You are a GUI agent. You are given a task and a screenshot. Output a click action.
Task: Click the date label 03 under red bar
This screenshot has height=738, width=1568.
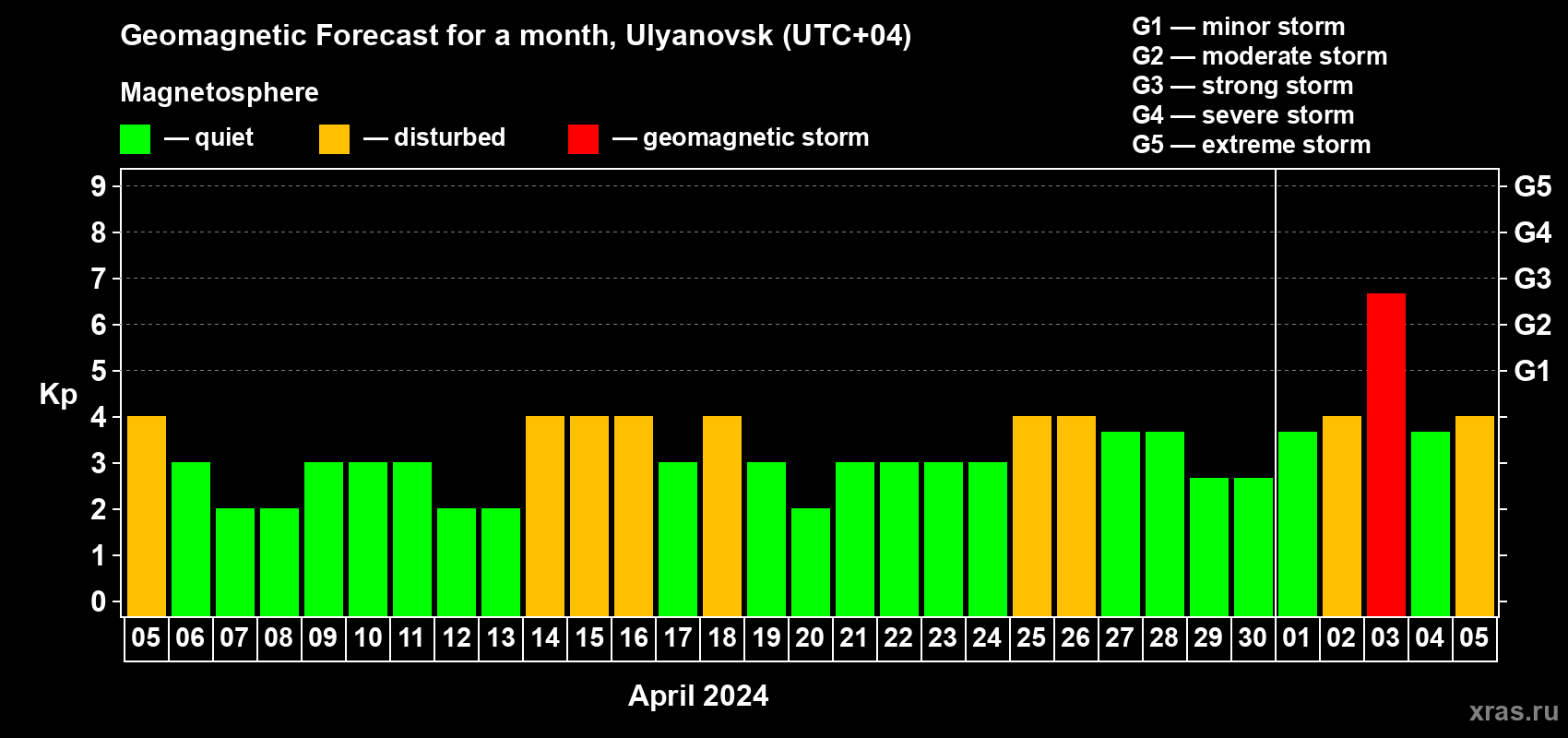point(1385,638)
